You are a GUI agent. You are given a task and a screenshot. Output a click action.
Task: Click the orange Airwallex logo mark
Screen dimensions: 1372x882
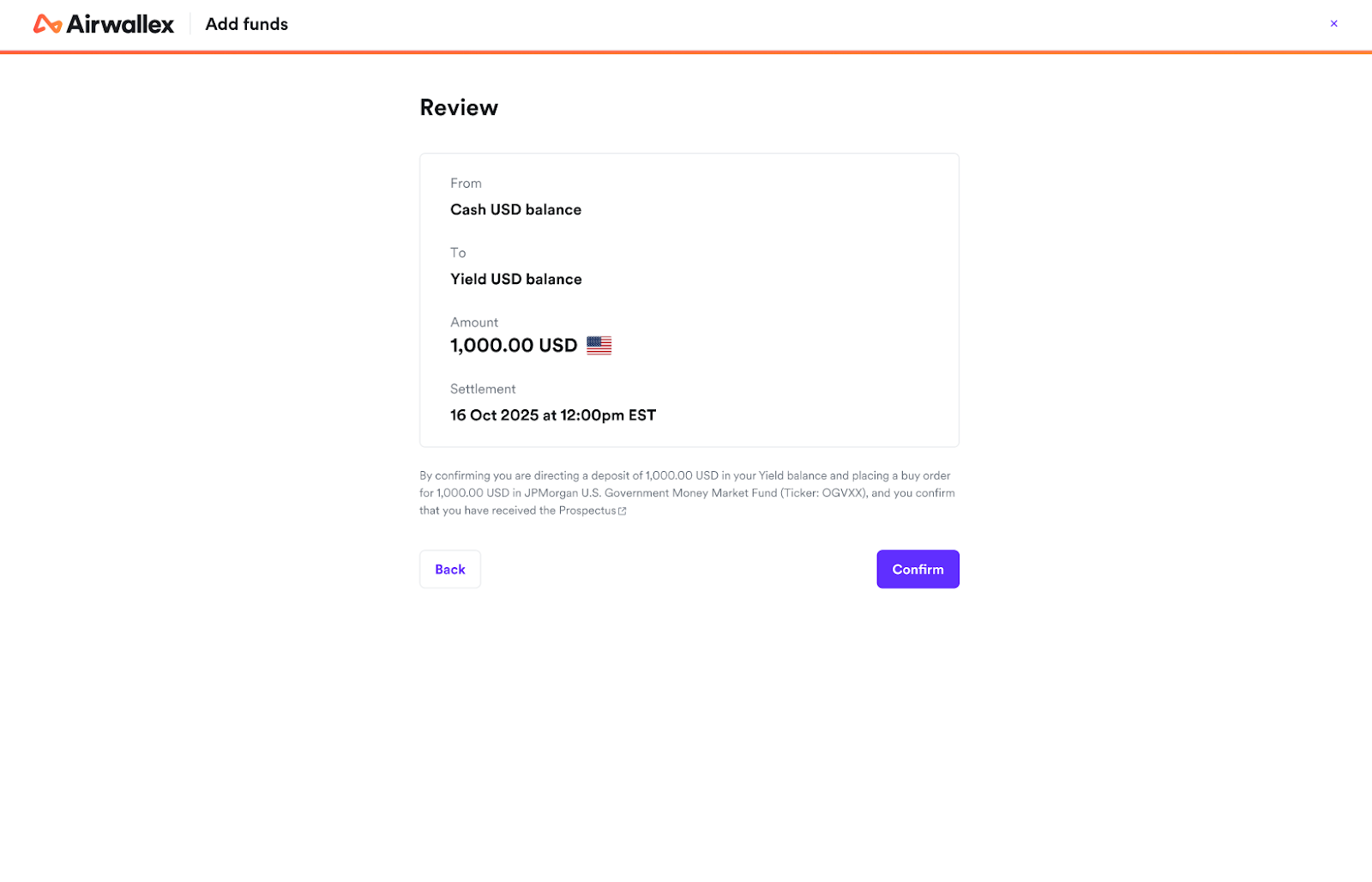point(47,24)
